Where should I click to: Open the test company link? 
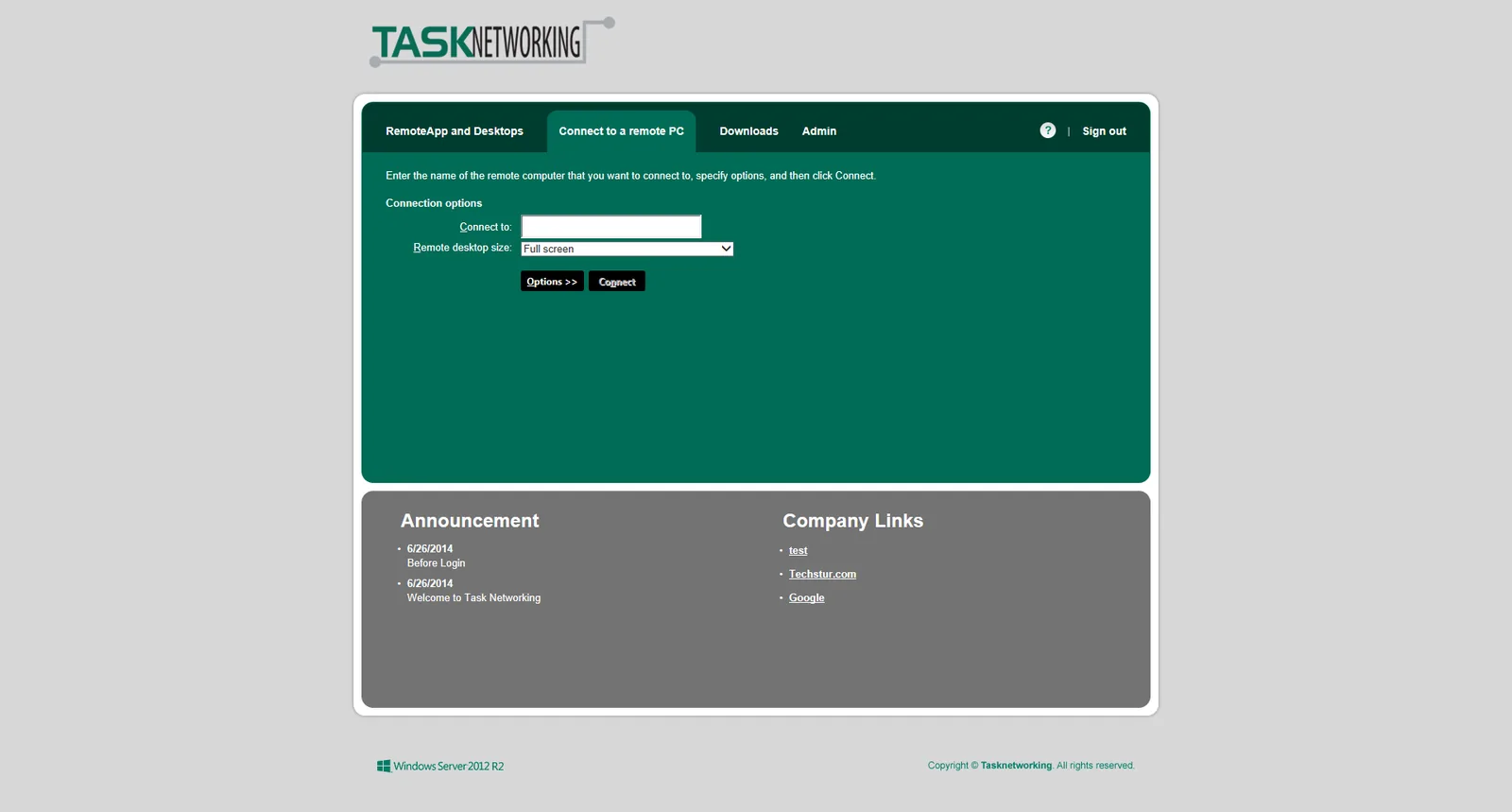pos(799,550)
